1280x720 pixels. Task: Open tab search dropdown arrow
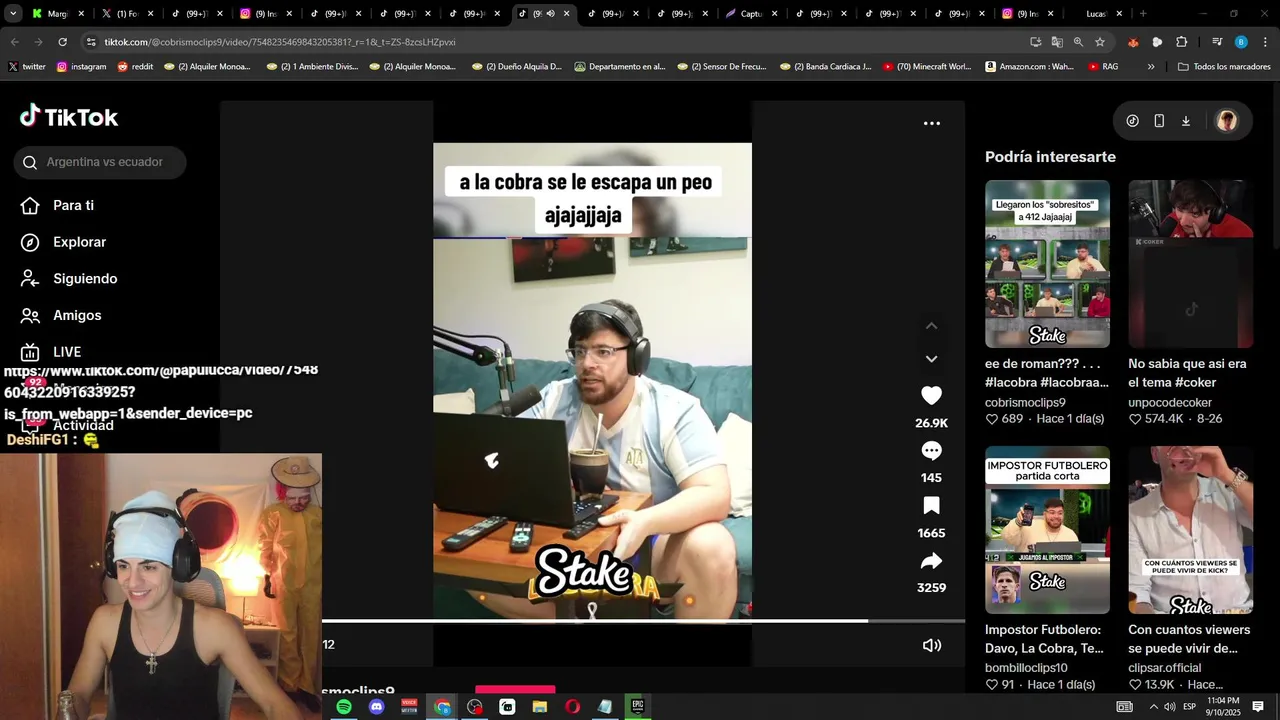[12, 14]
